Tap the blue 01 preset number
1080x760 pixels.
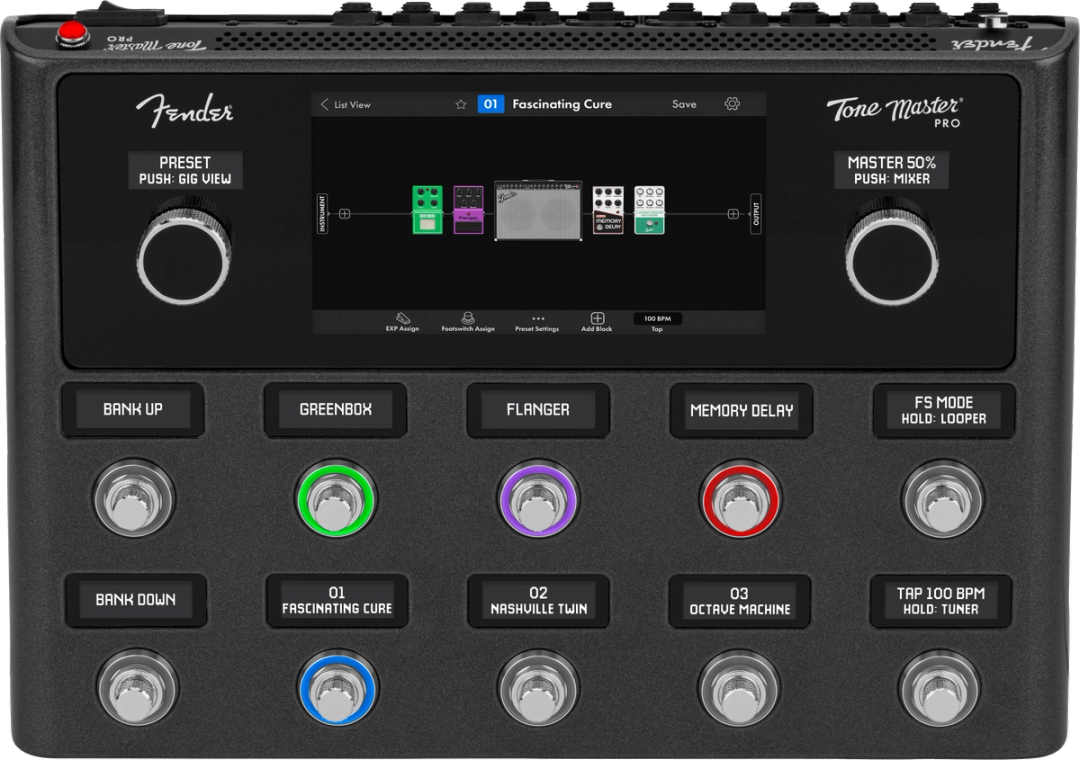pos(490,104)
